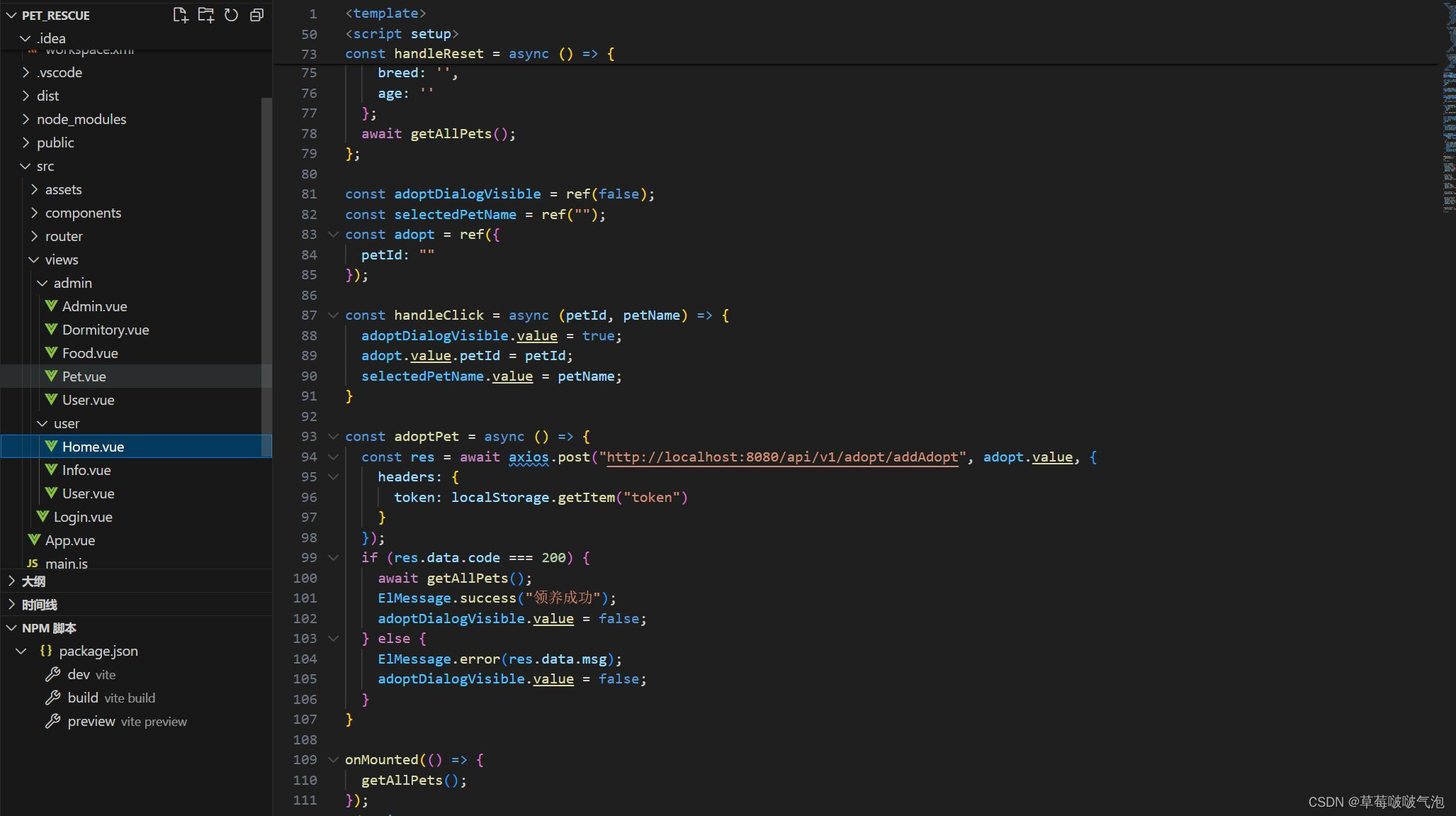Click the wrench icon next to build script
This screenshot has width=1456, height=816.
coord(52,698)
